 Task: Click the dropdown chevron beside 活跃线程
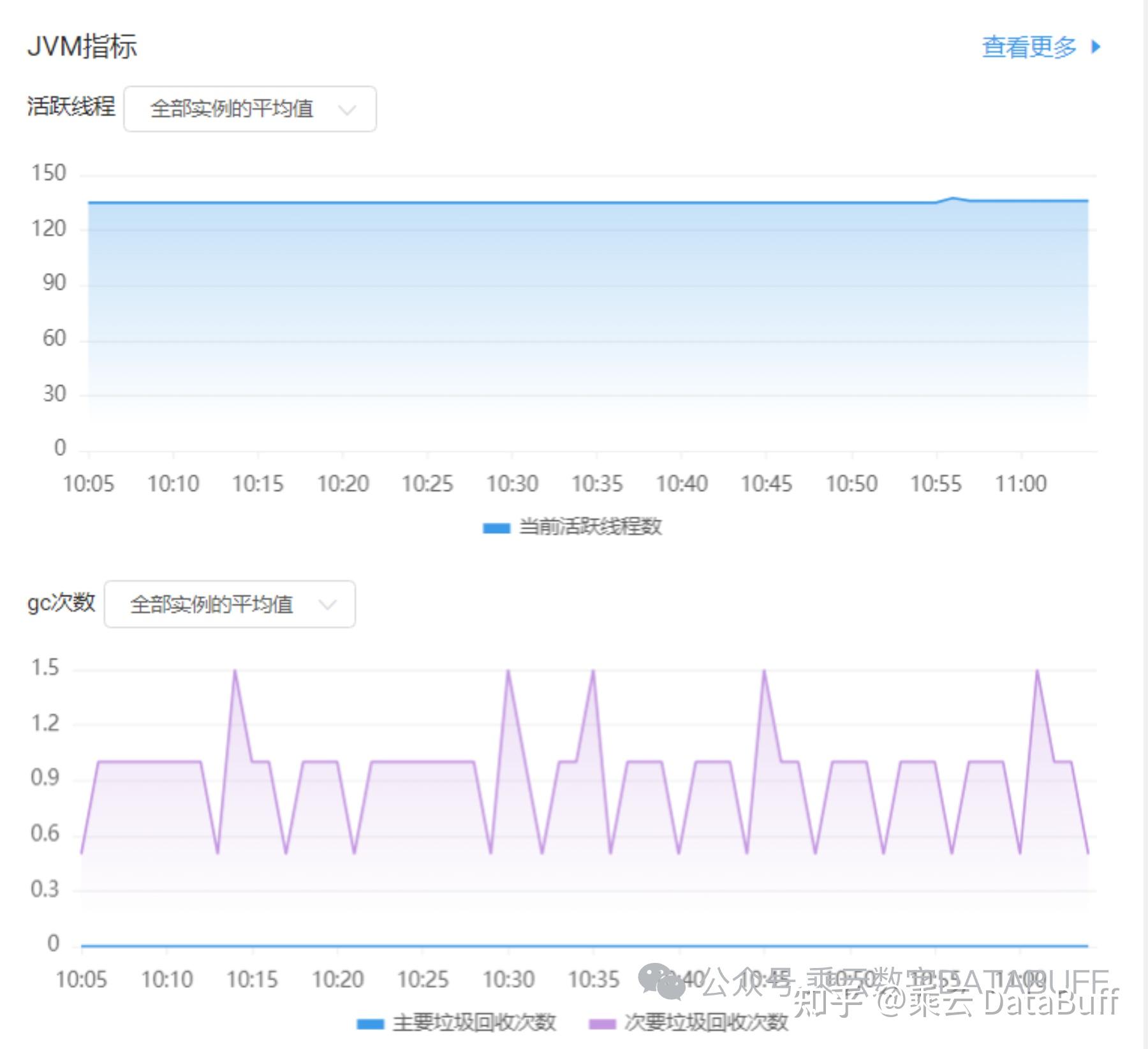[x=347, y=110]
